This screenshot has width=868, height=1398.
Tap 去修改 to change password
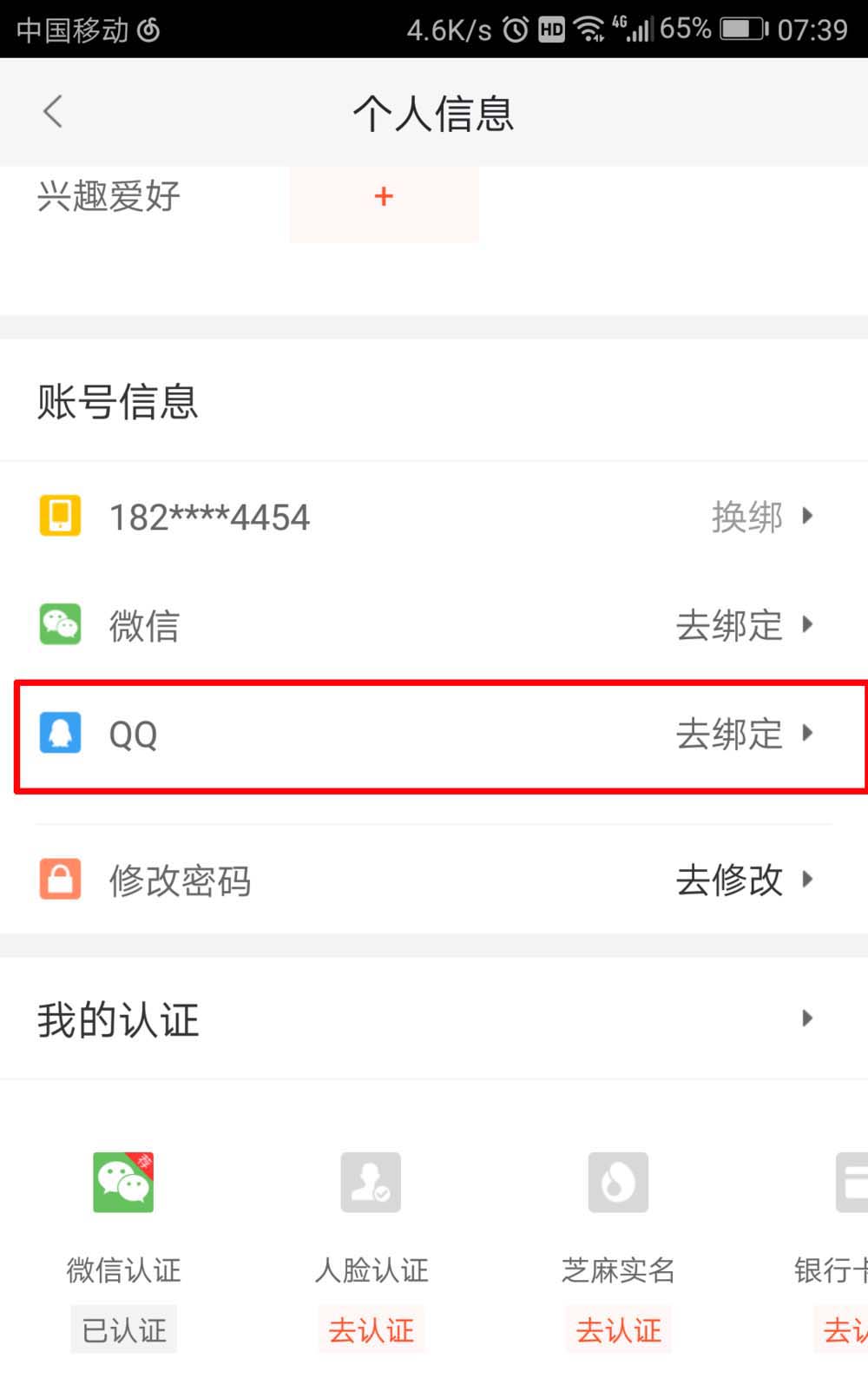pos(729,880)
